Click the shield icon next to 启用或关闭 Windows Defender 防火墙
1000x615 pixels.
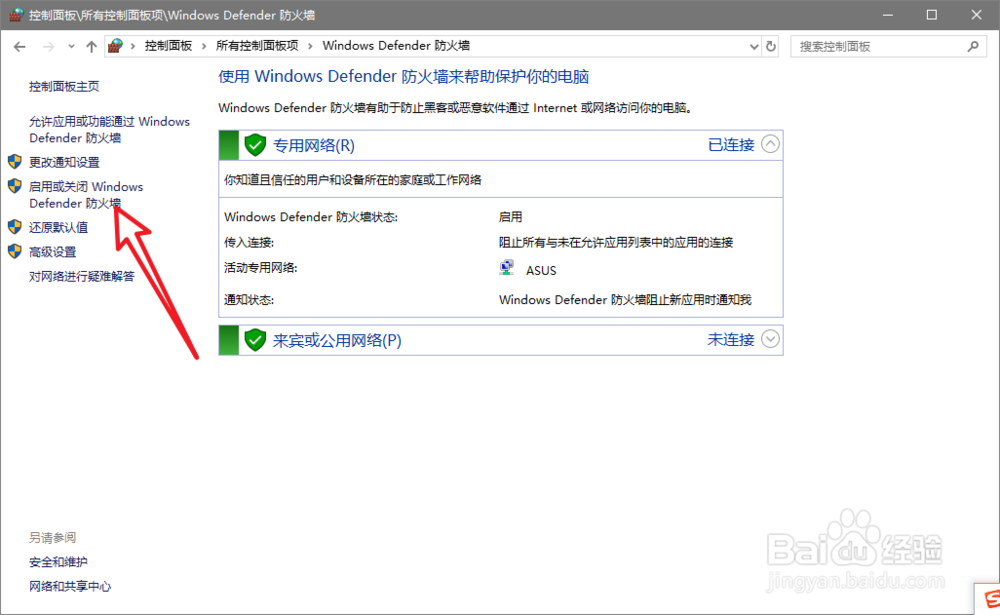point(14,186)
